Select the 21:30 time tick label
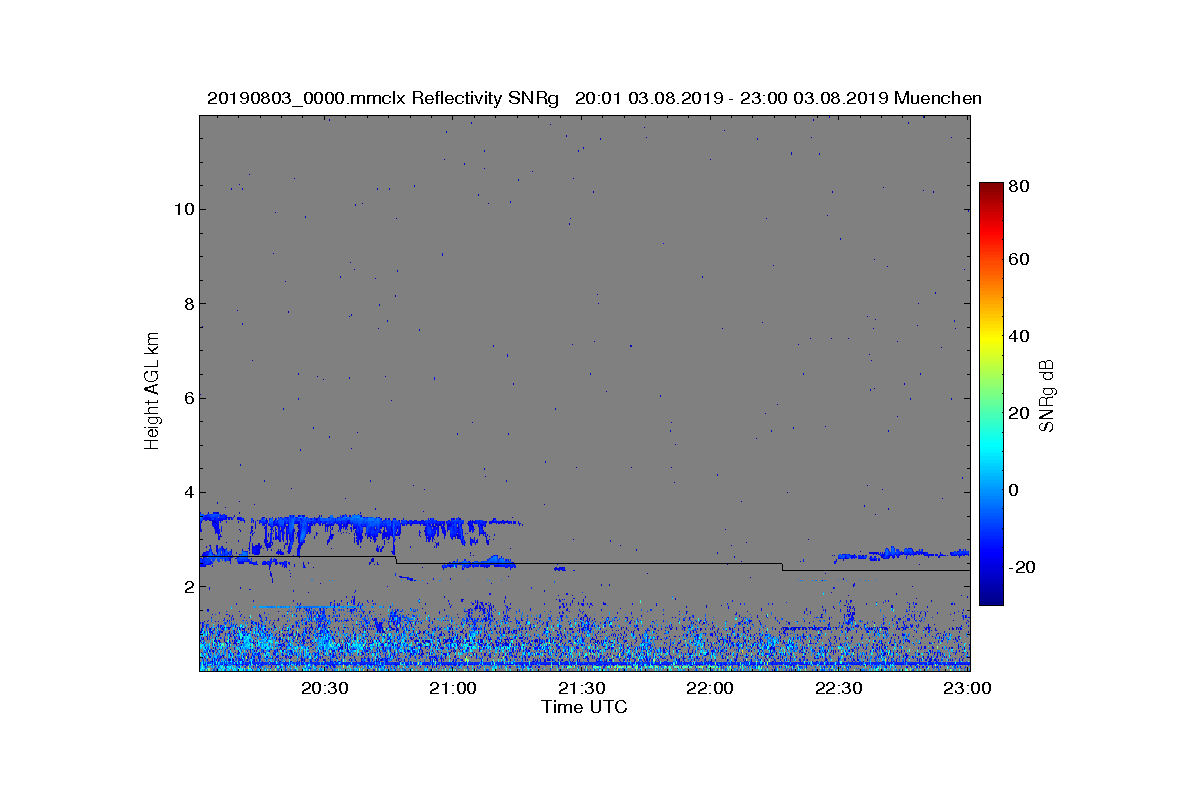Screen dimensions: 1200x800 [x=581, y=689]
